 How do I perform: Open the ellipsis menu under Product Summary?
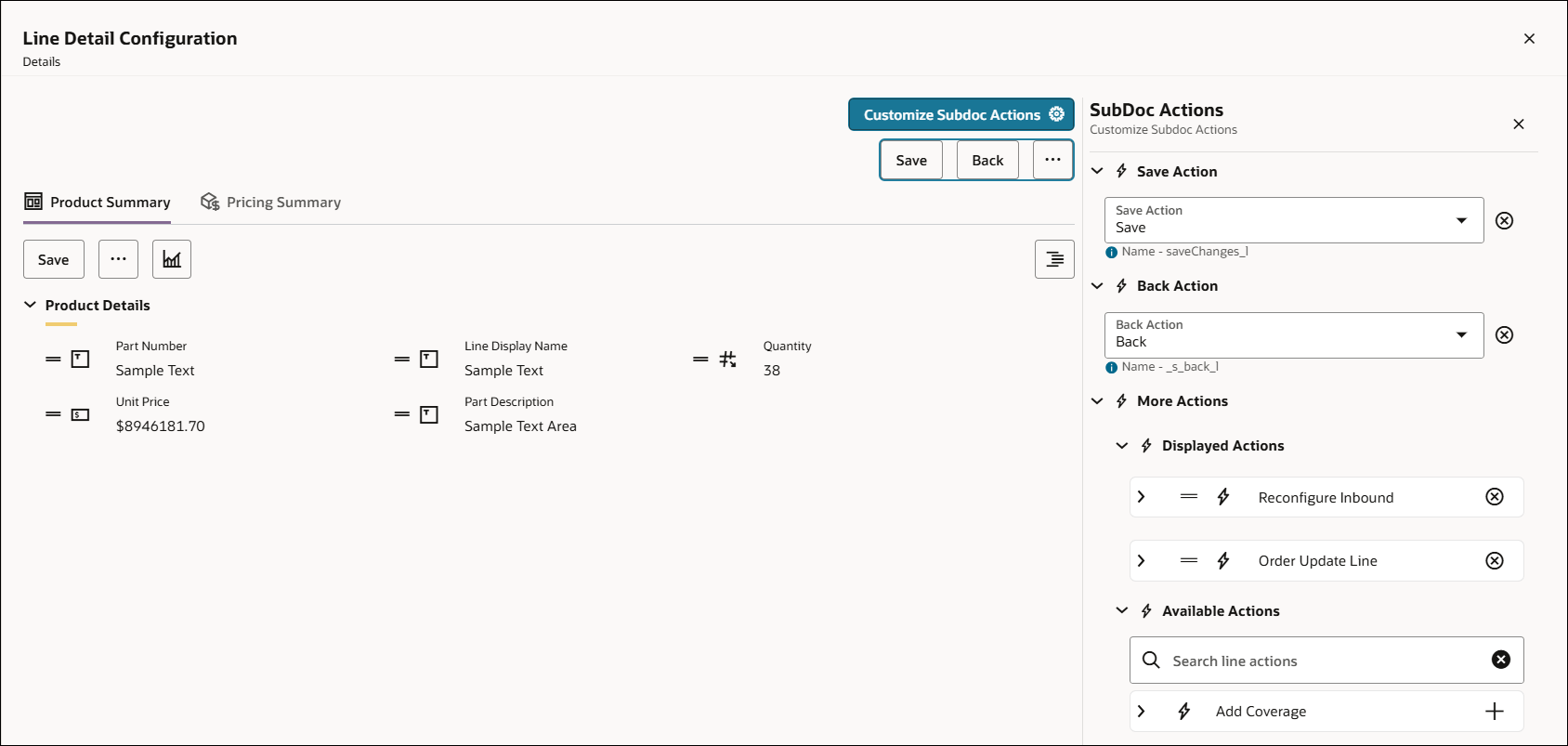pos(118,259)
